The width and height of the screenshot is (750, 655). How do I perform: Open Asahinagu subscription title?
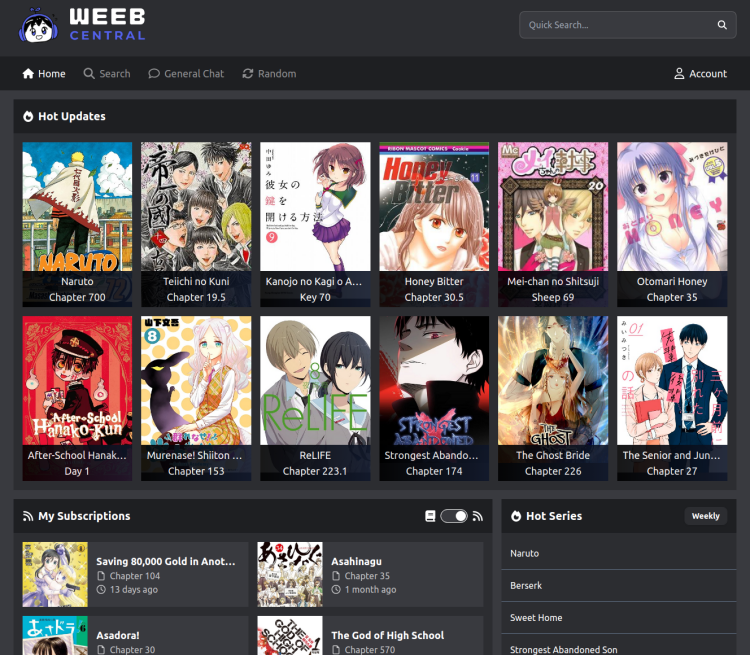pos(356,561)
